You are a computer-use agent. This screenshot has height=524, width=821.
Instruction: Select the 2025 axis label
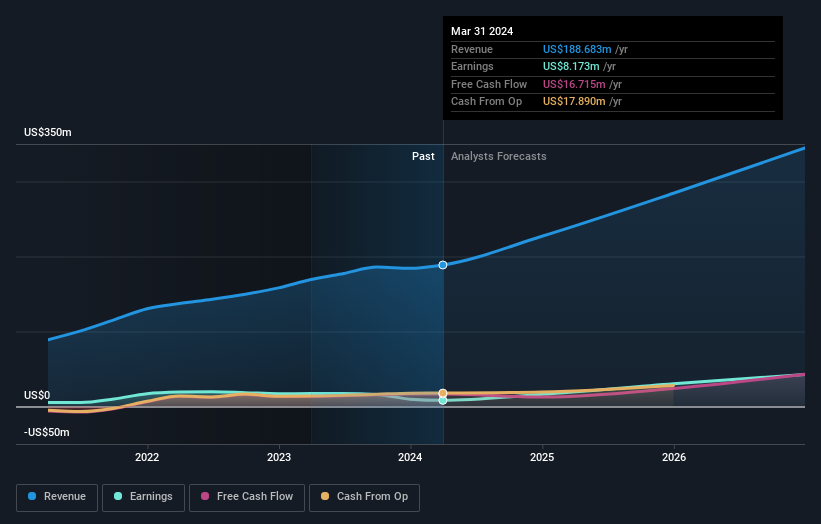pos(542,457)
